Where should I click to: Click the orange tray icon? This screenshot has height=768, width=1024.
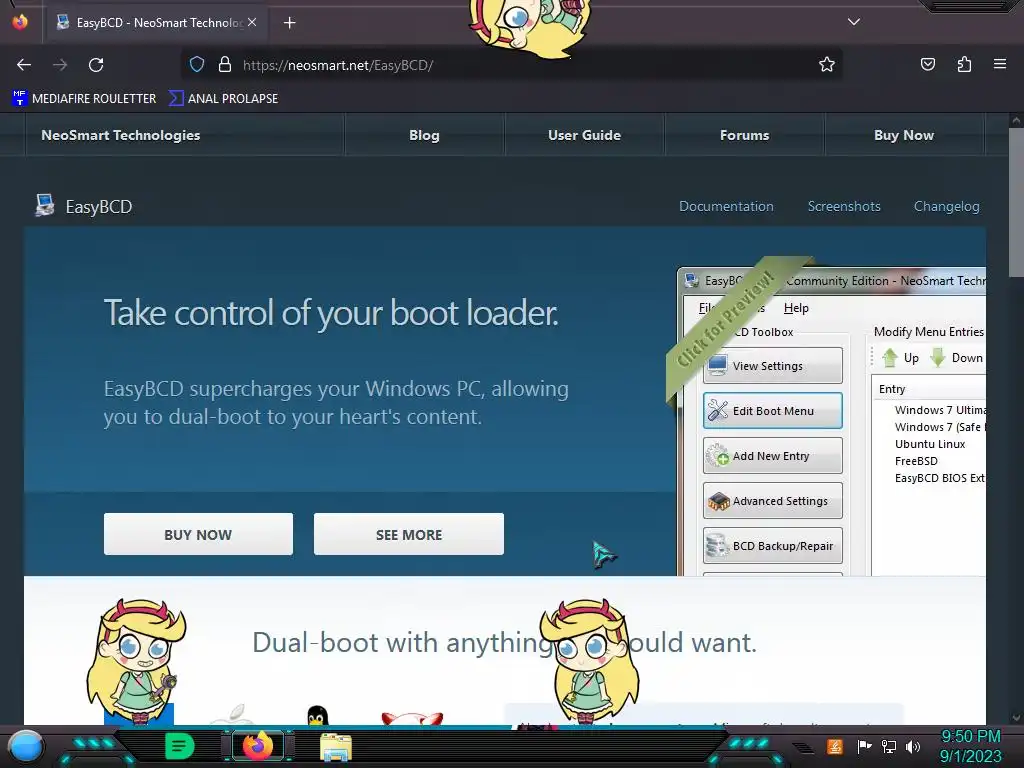tap(835, 746)
